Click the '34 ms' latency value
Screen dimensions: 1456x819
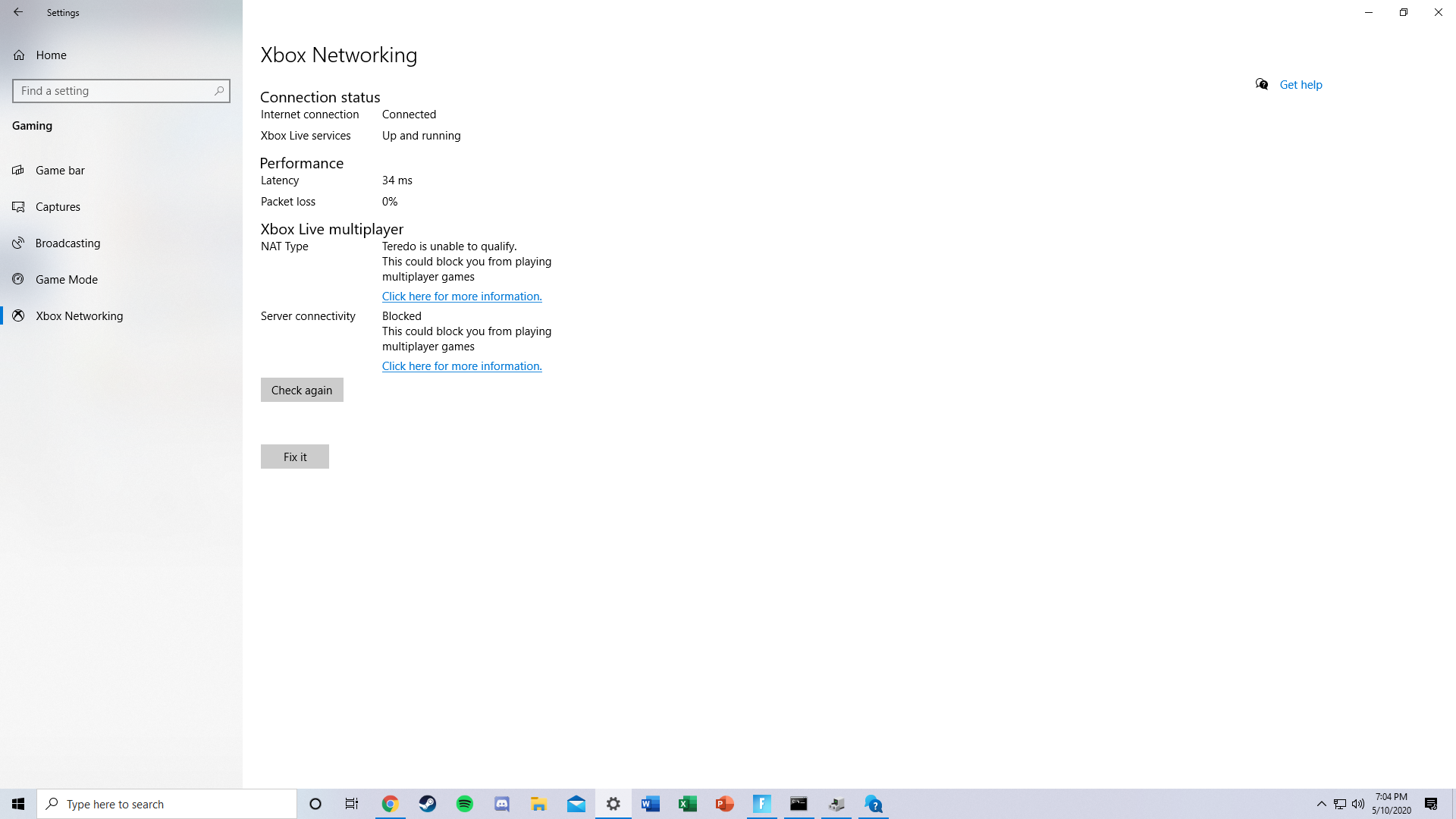tap(397, 180)
